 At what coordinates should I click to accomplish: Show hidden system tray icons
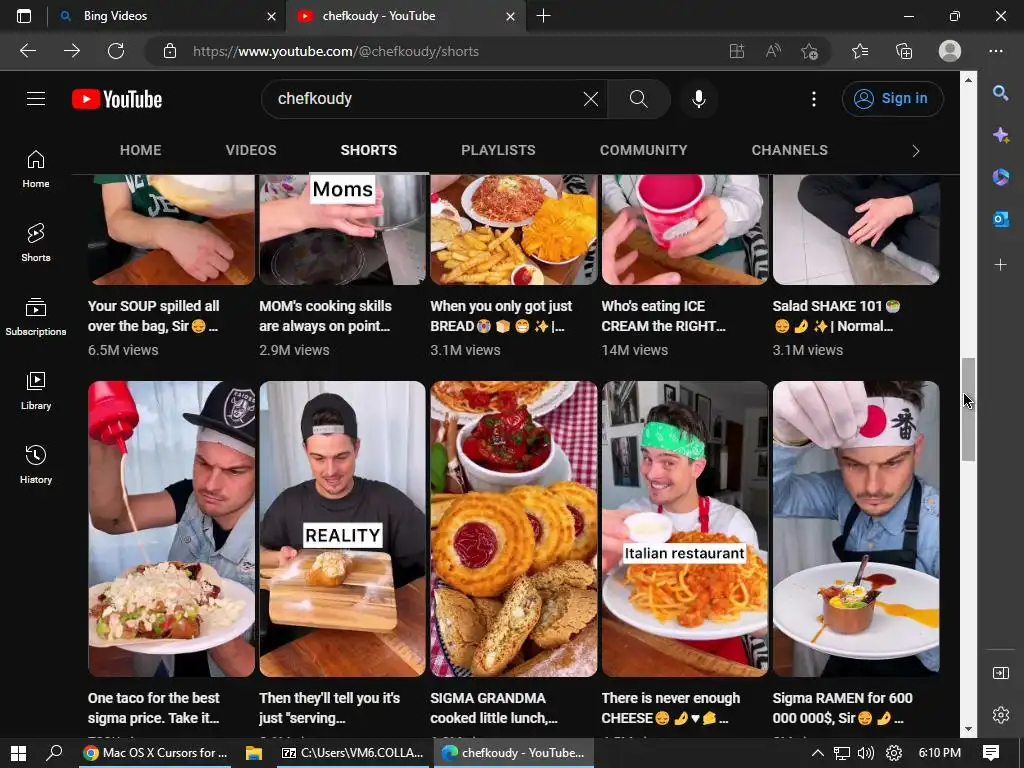[x=817, y=753]
